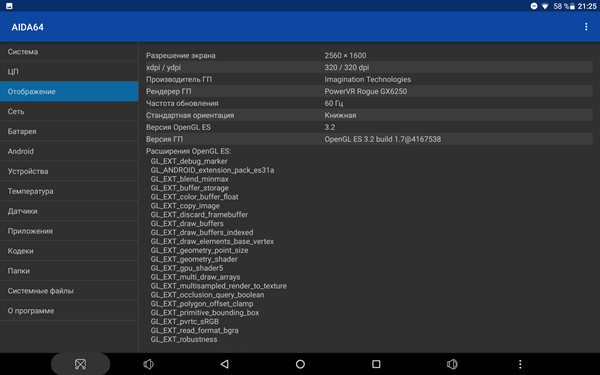Open the Батарея section
Image resolution: width=600 pixels, height=375 pixels.
69,131
